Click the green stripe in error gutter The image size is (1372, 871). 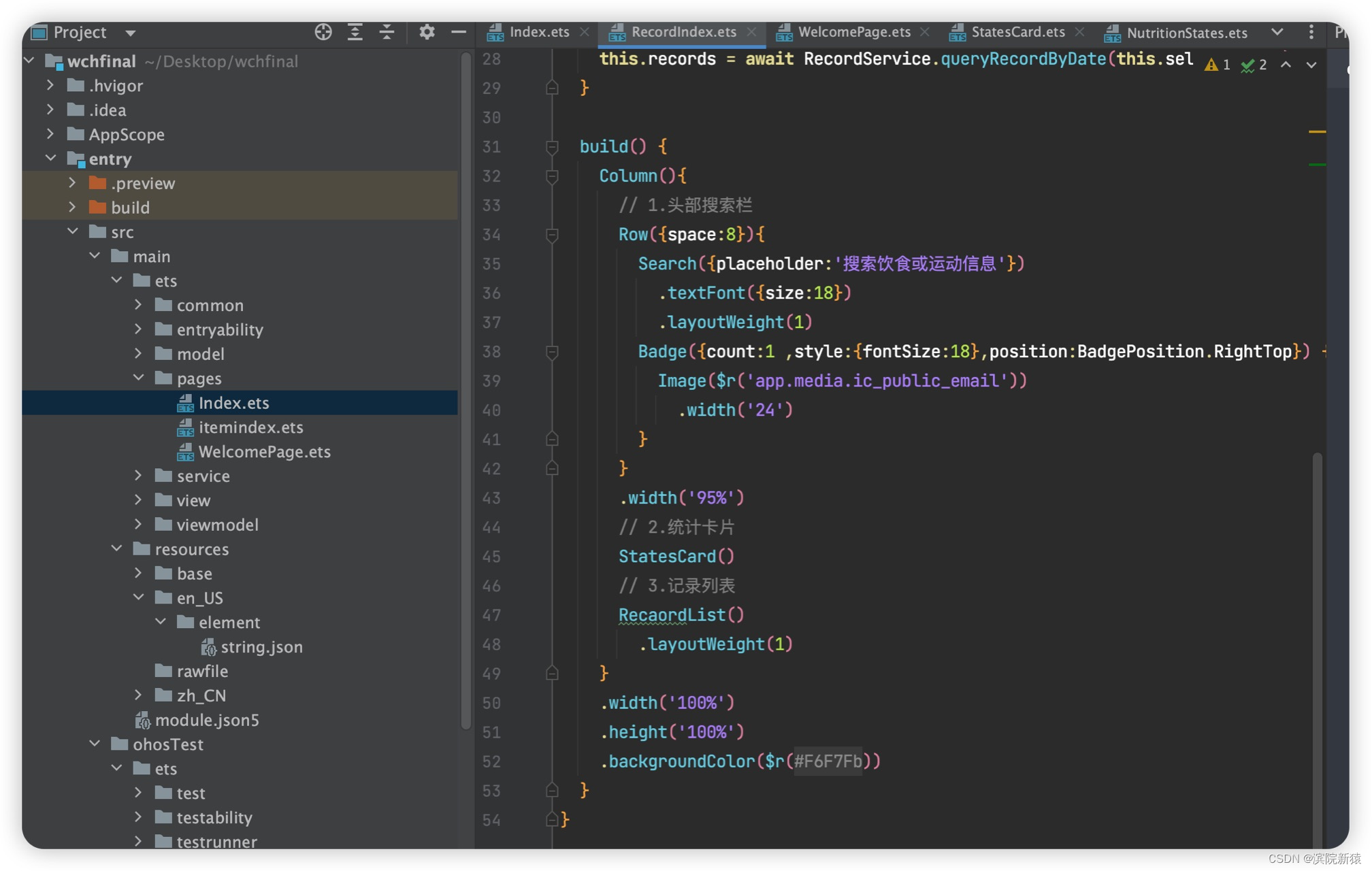(1317, 164)
